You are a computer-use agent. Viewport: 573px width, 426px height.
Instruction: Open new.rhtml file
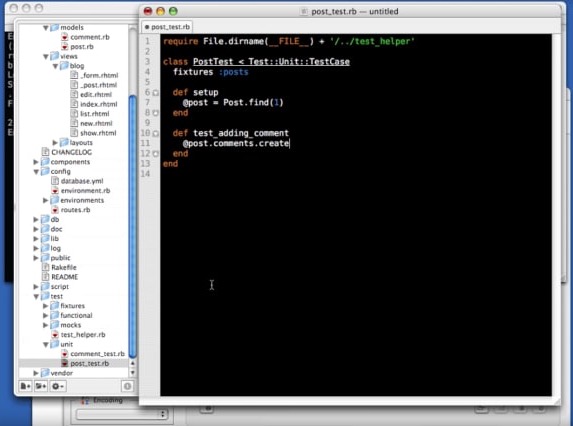pos(96,123)
